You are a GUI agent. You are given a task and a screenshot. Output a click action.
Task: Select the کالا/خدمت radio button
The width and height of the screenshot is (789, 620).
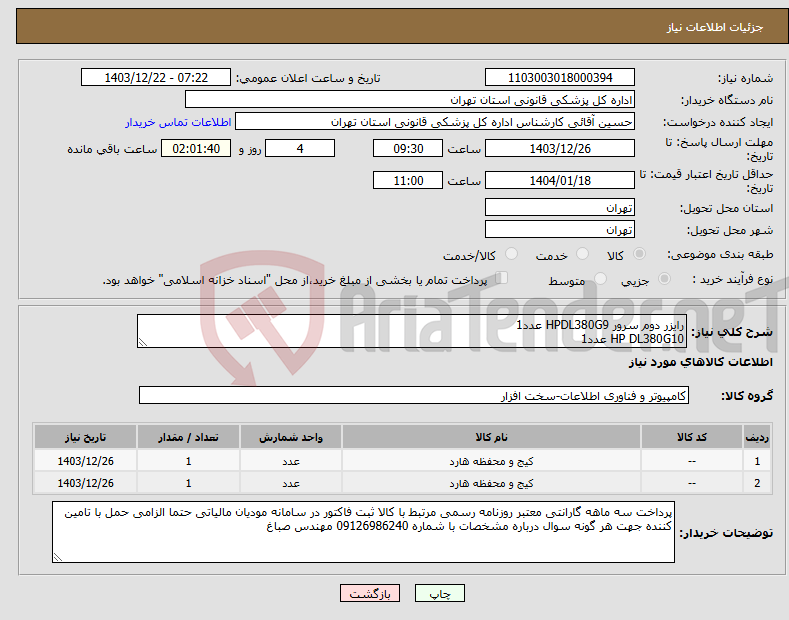point(511,254)
